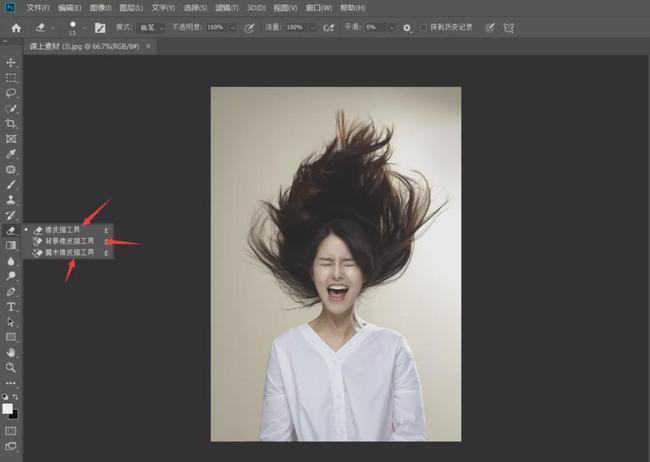The image size is (650, 462).
Task: Click the Eraser tool in toolbar
Action: [11, 230]
